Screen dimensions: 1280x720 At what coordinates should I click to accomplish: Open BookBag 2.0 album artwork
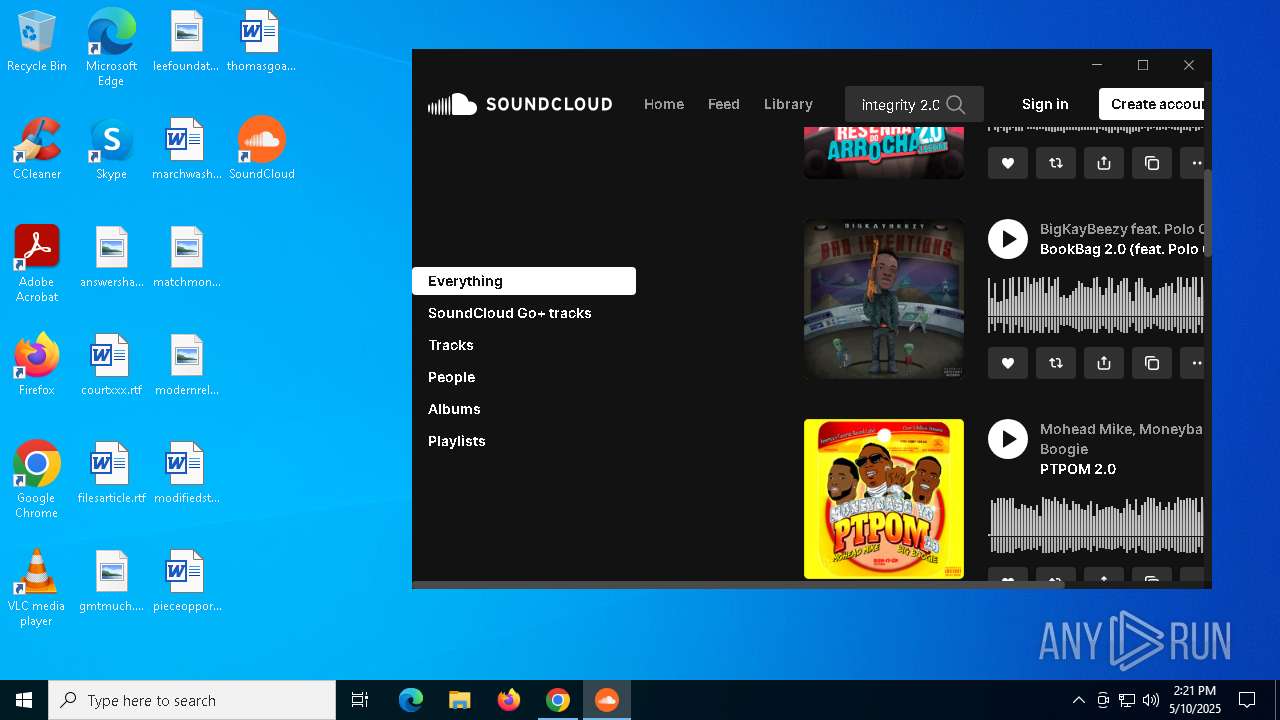[x=884, y=299]
